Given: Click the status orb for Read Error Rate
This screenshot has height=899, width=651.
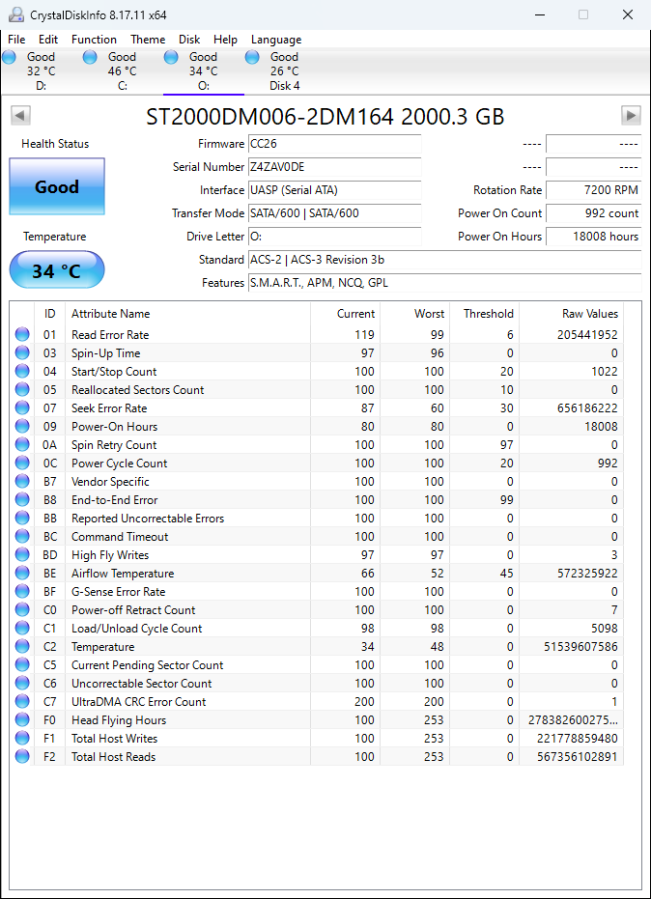Looking at the screenshot, I should [x=22, y=334].
